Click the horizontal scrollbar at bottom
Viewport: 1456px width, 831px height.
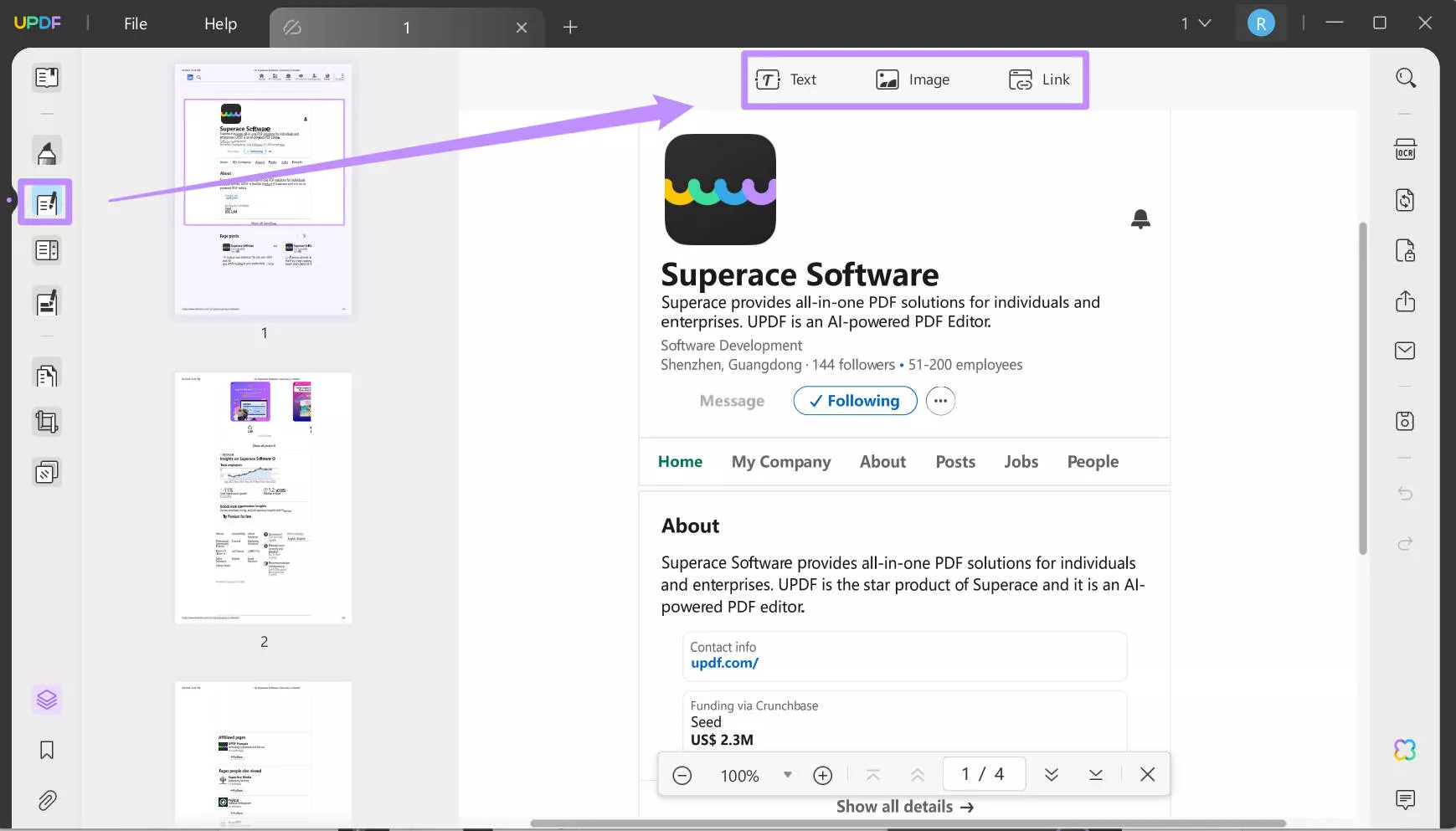pyautogui.click(x=908, y=823)
